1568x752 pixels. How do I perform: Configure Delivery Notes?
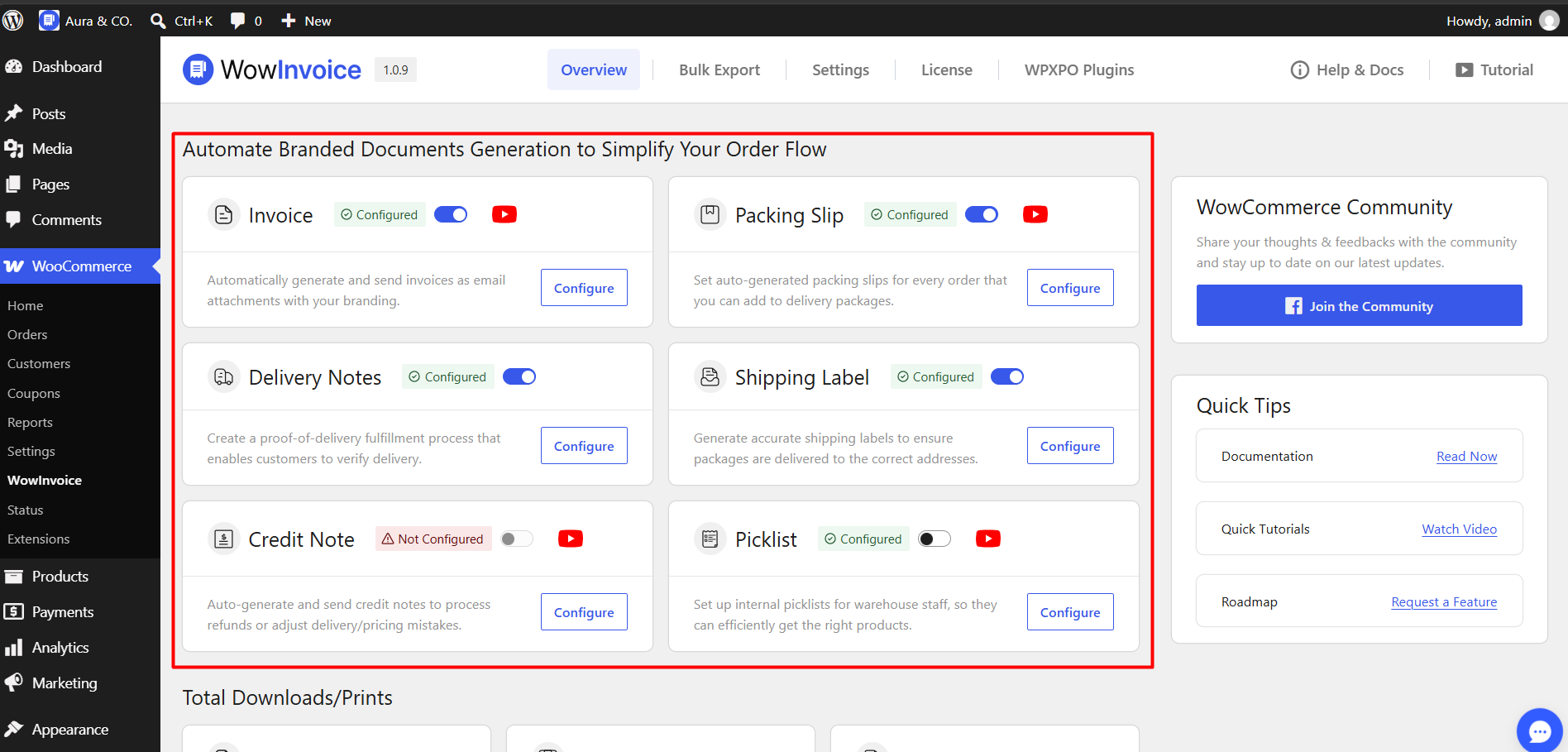tap(584, 446)
